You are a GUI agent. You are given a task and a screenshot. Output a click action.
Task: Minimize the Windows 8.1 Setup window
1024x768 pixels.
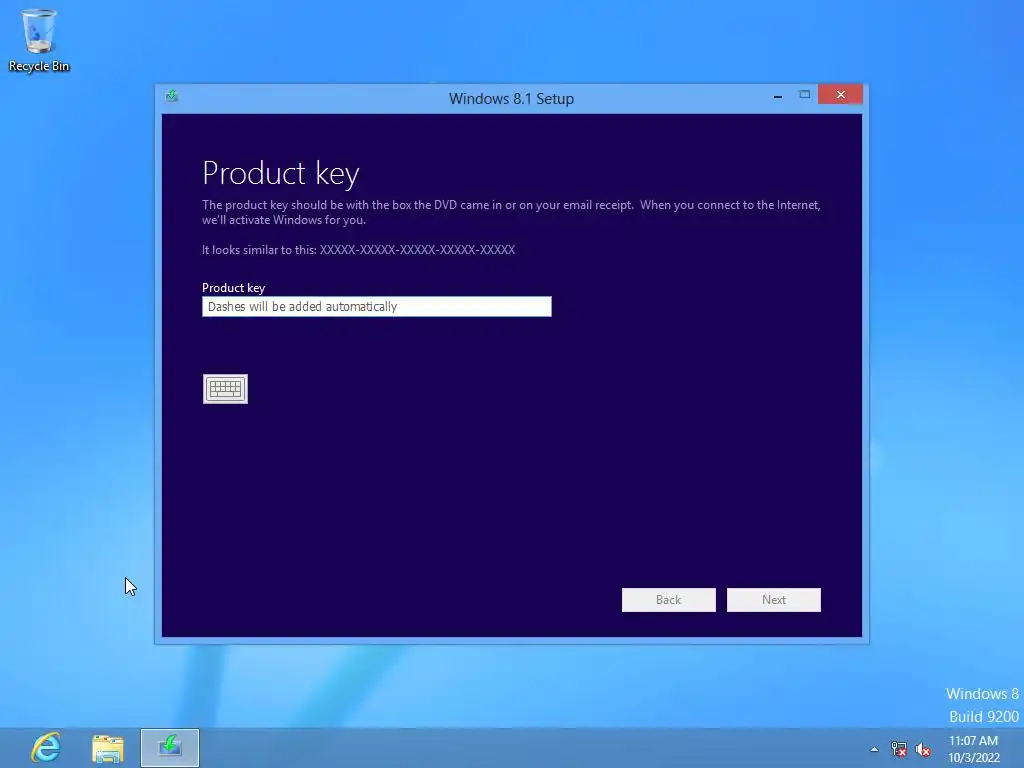click(778, 95)
